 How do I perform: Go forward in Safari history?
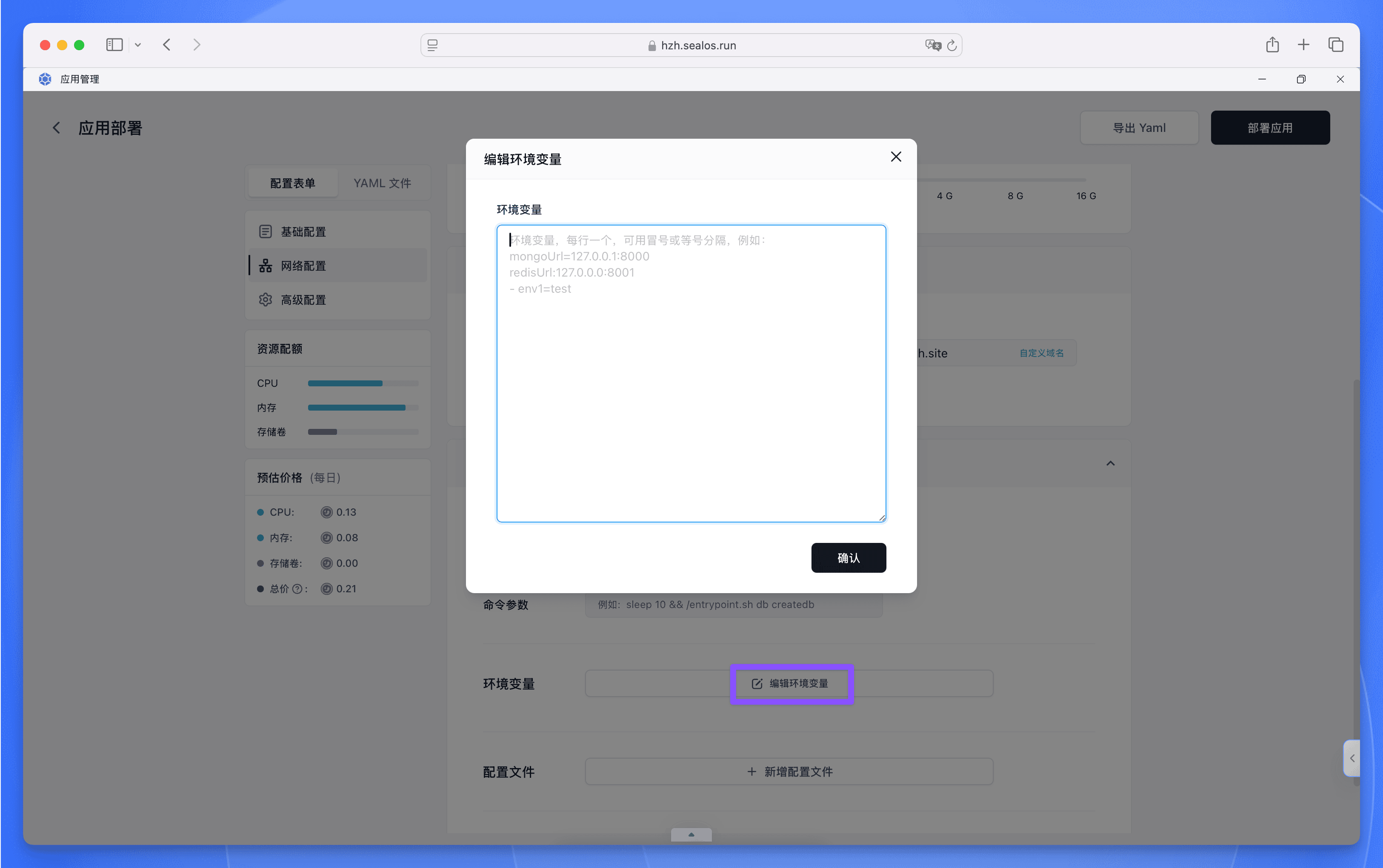196,45
